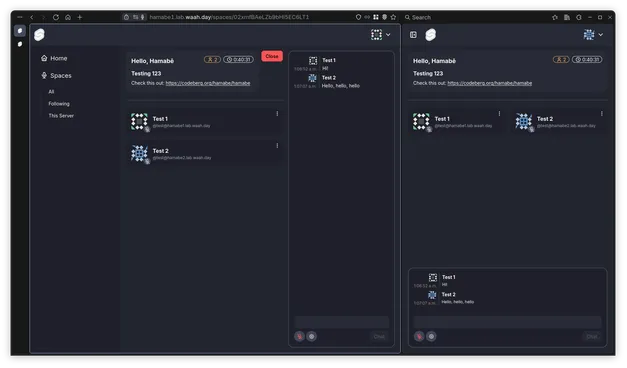Click Test 2 name in right pane chat
This screenshot has width=627, height=368.
point(449,294)
